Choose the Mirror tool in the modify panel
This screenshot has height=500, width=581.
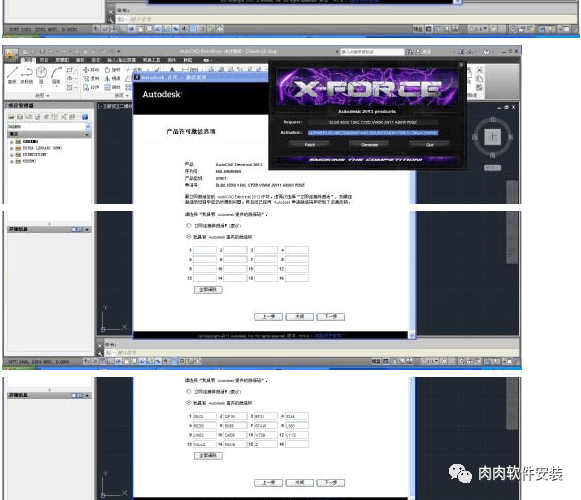click(112, 78)
